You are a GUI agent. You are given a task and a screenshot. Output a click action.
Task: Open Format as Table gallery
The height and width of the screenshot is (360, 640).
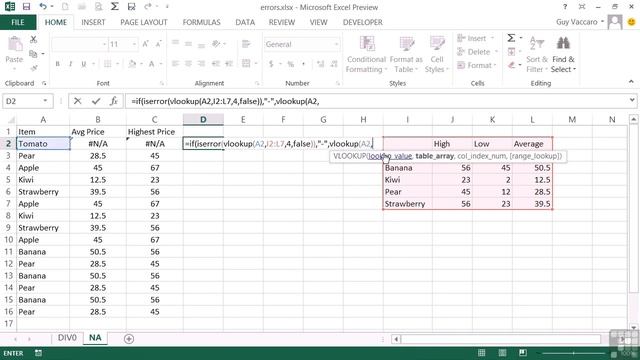tap(406, 54)
